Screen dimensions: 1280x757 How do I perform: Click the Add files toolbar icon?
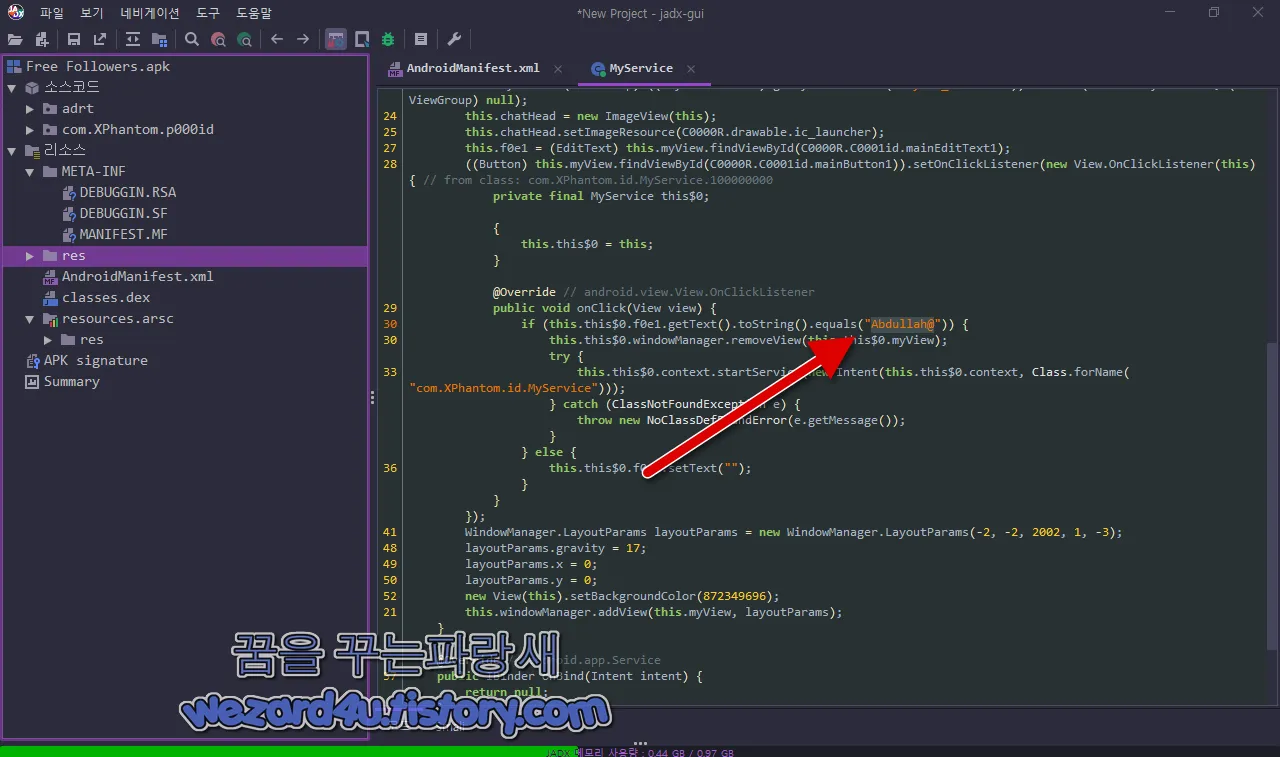(x=42, y=39)
